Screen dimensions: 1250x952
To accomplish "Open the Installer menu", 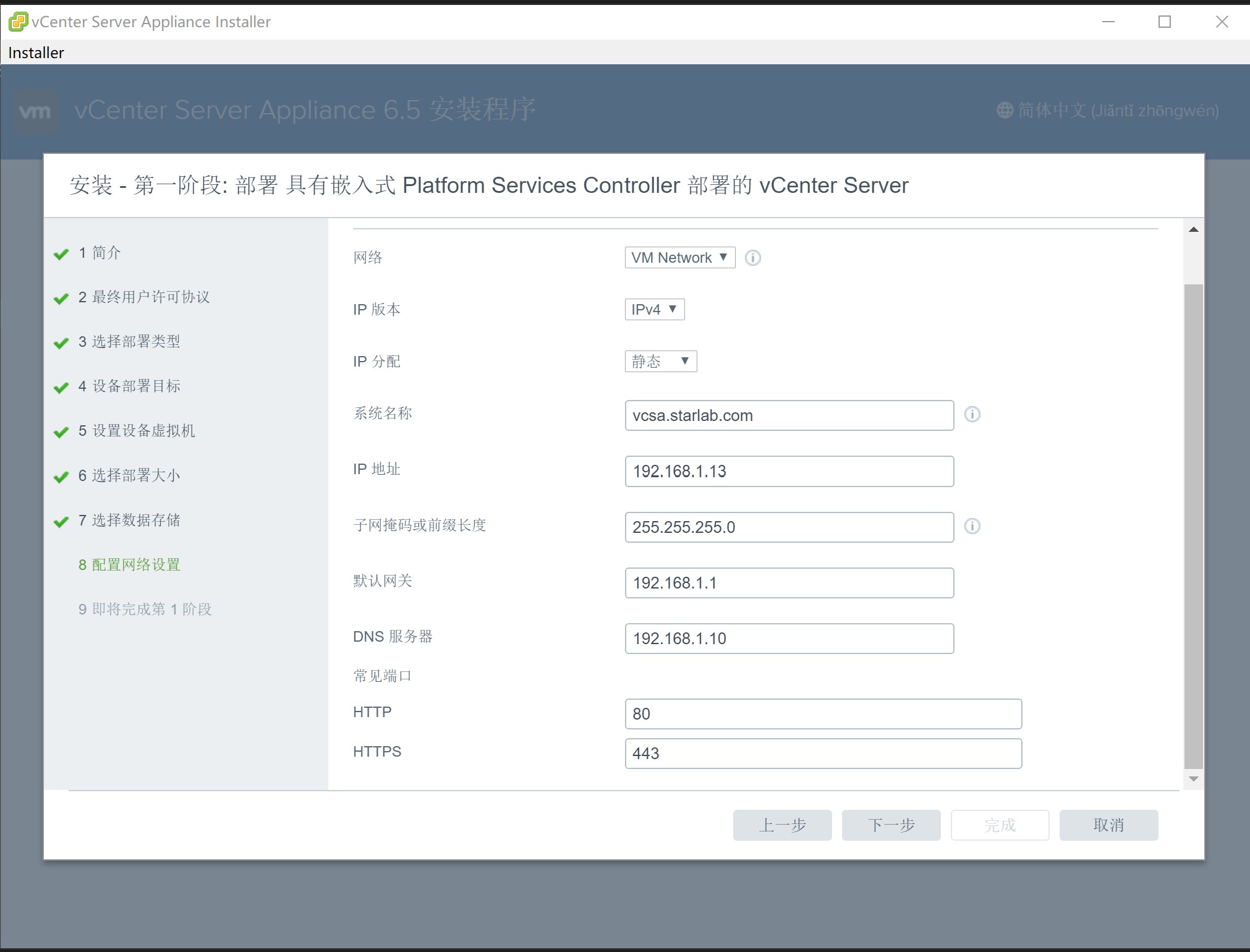I will 36,53.
